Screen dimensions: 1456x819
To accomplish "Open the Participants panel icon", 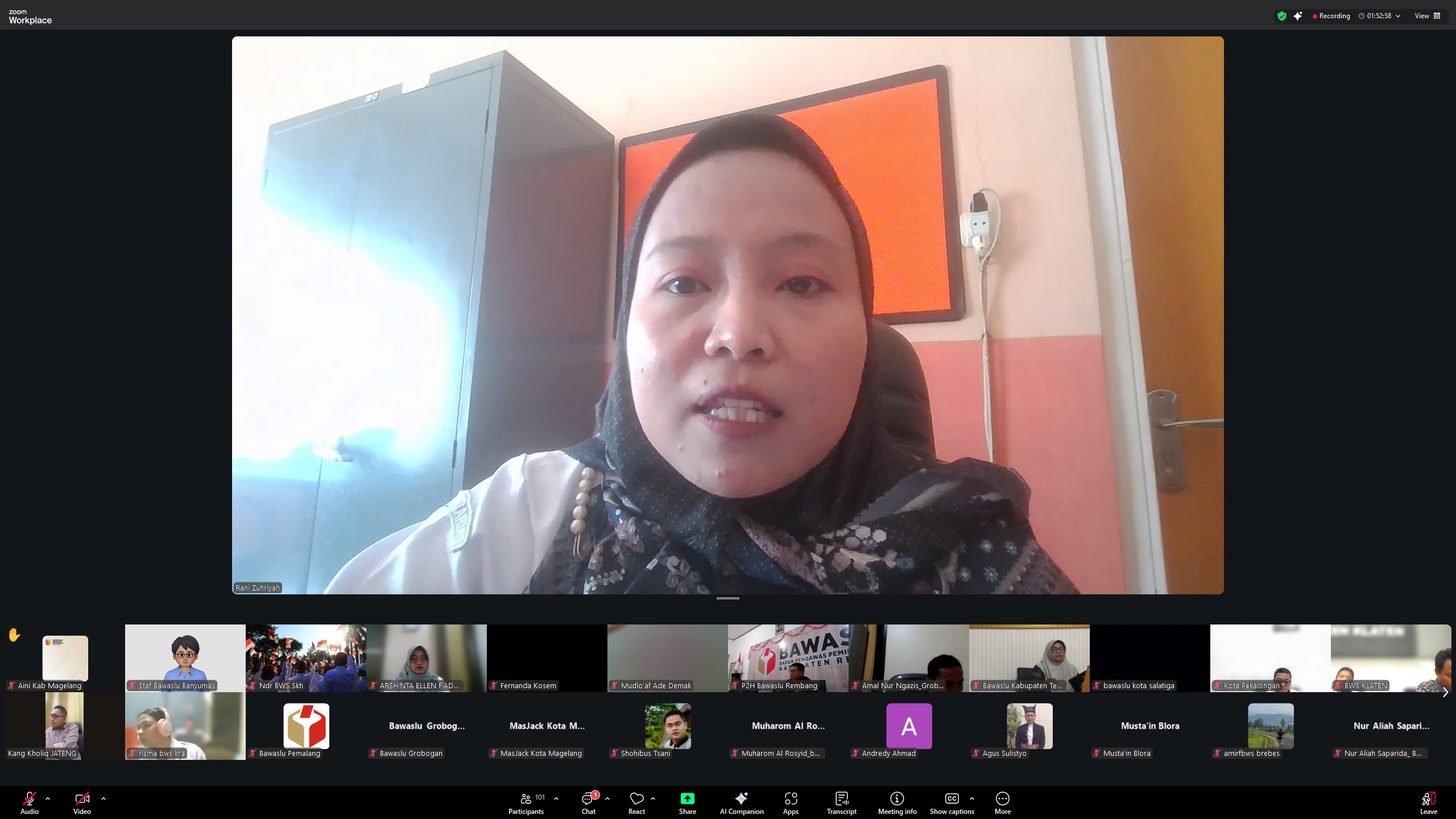I will coord(526,799).
